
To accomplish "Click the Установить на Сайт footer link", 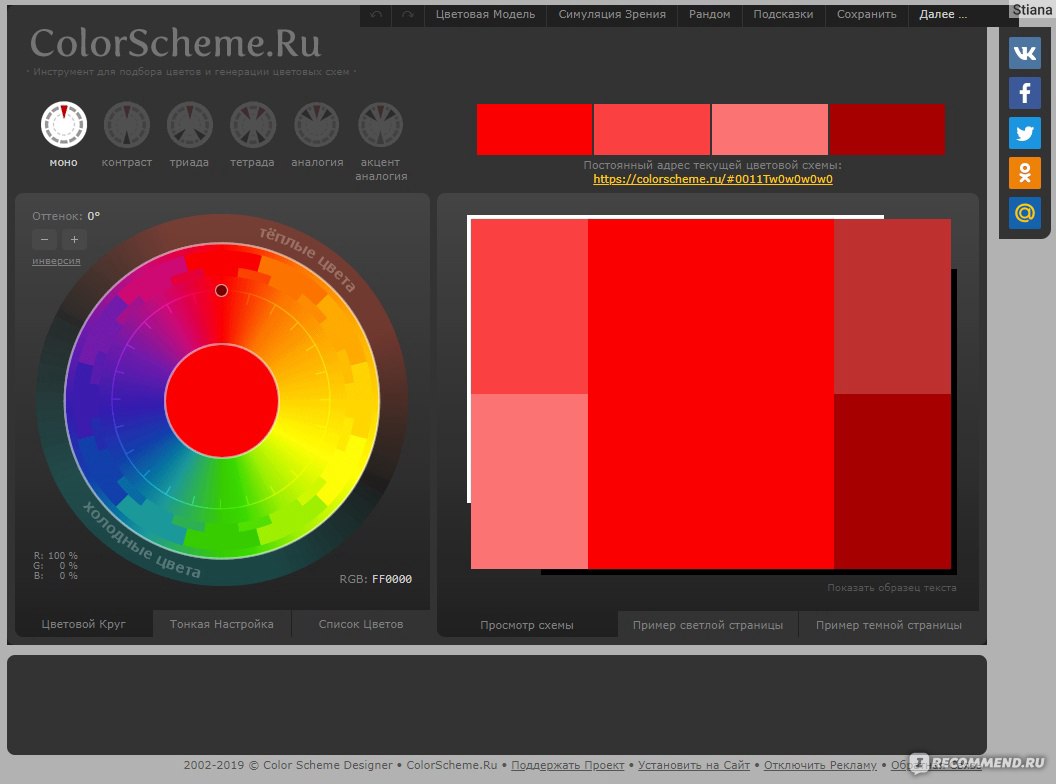I will click(694, 765).
